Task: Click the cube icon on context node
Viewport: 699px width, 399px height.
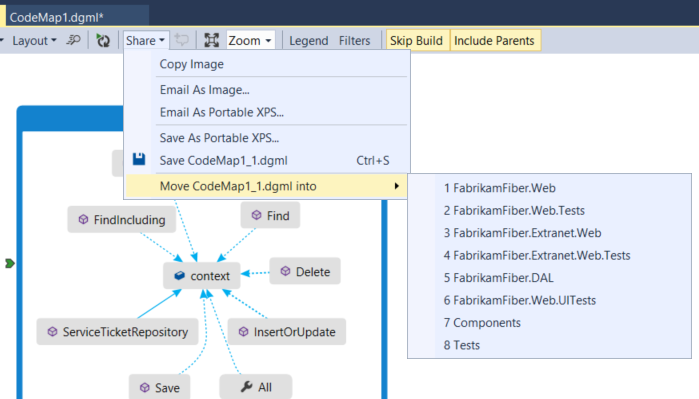Action: point(179,276)
